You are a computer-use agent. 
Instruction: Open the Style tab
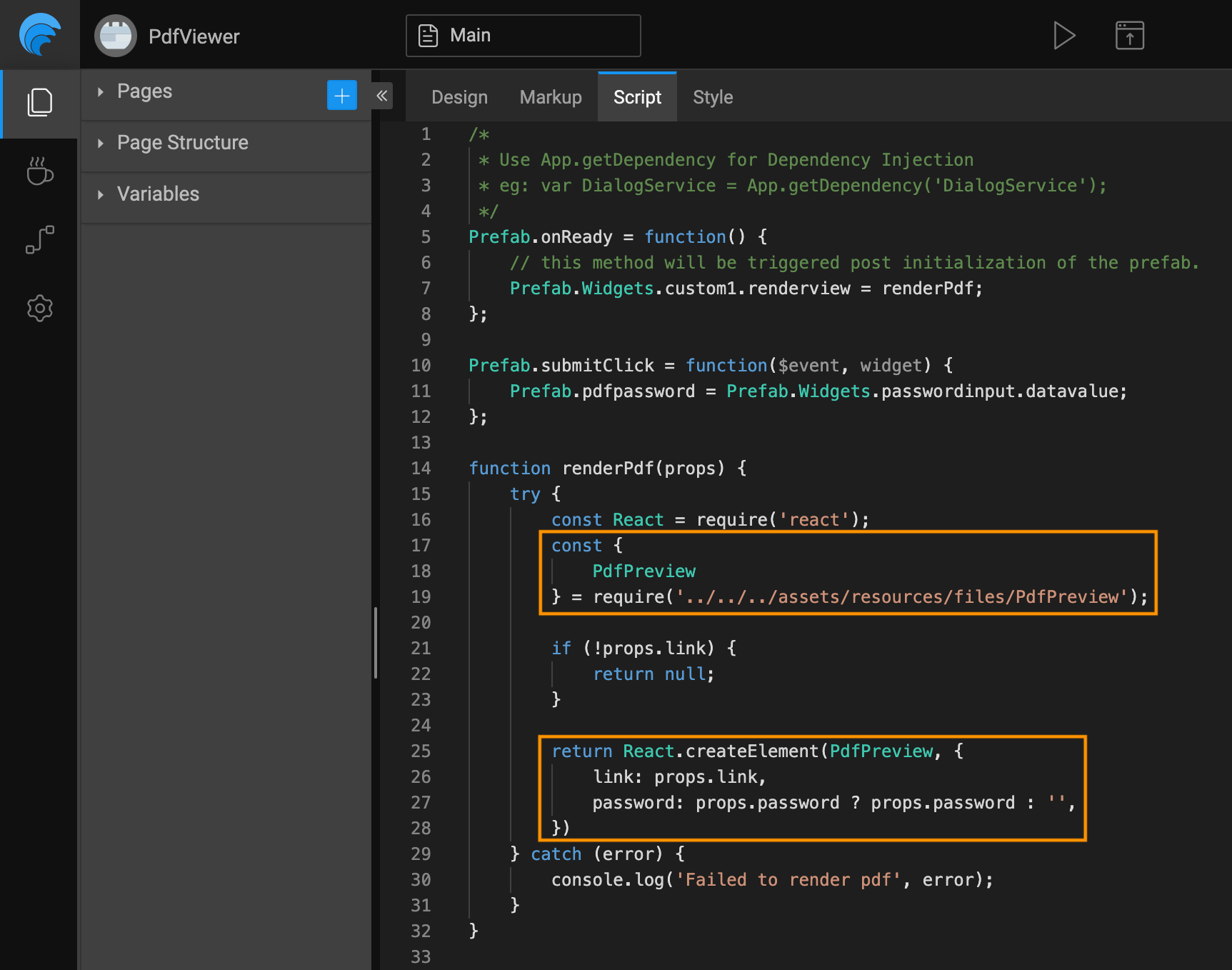(x=712, y=97)
